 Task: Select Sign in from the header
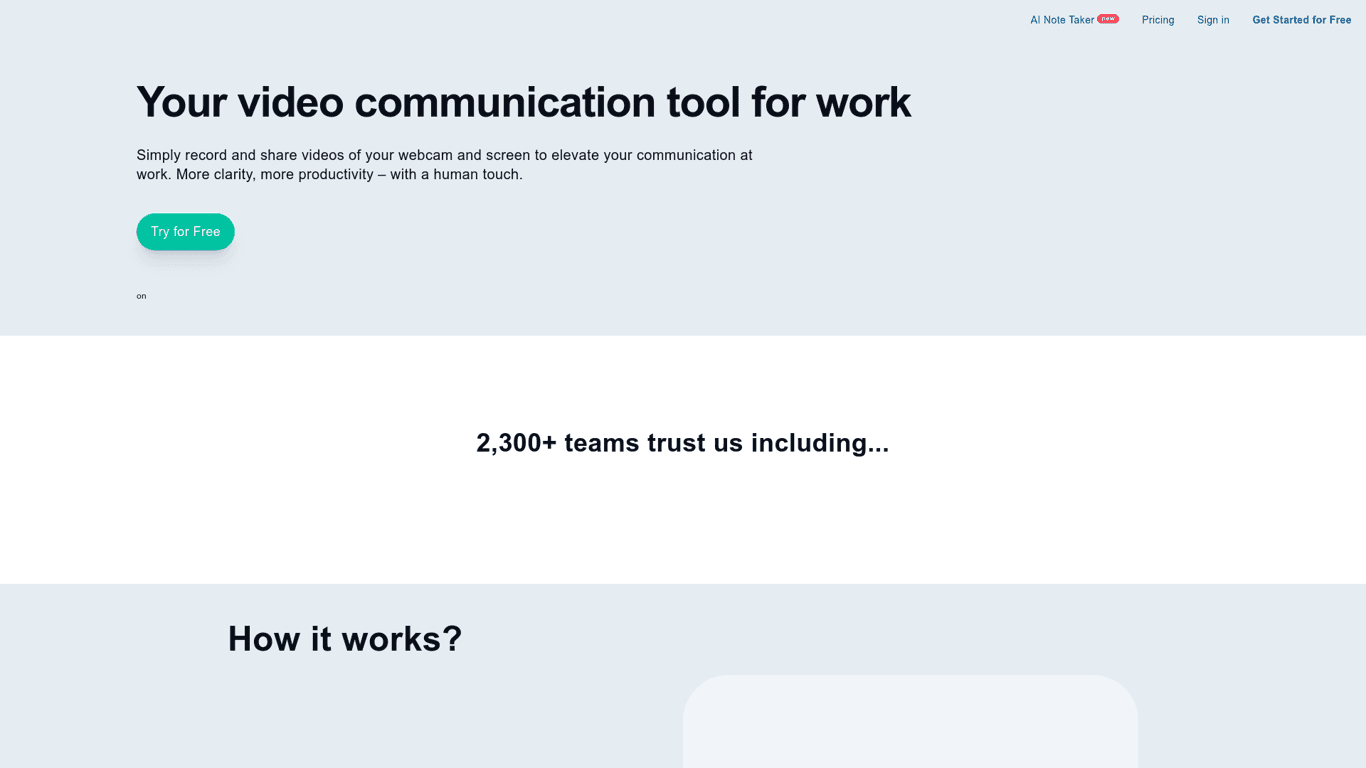[1213, 20]
